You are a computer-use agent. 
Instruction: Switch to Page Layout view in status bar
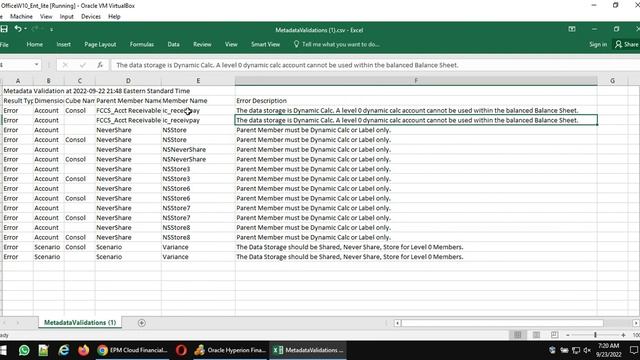click(536, 335)
